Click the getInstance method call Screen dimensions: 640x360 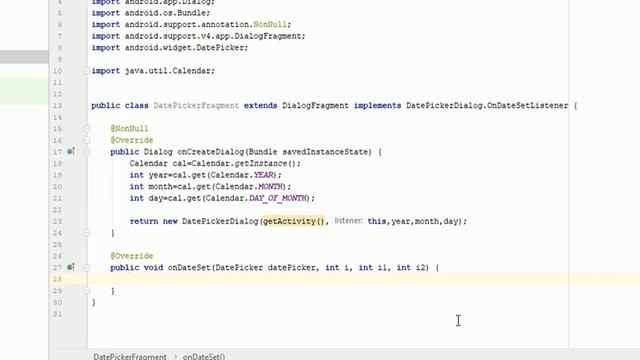click(261, 163)
